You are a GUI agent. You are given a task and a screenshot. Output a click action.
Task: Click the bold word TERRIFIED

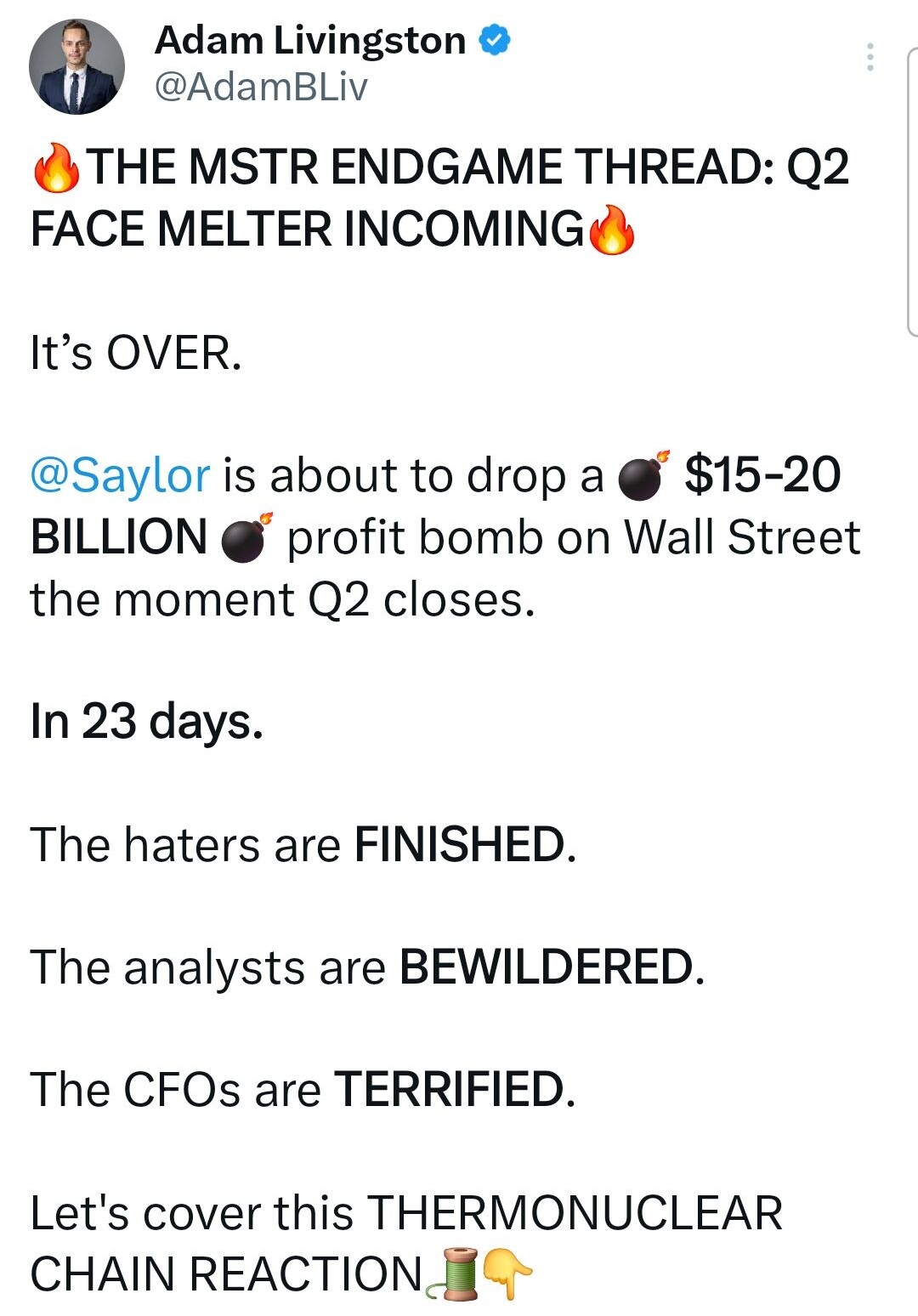click(449, 1090)
